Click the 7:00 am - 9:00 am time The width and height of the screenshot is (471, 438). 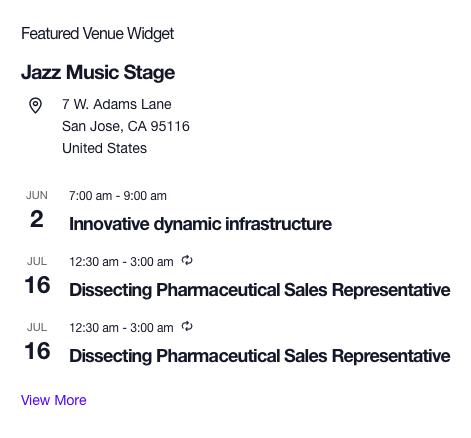point(118,196)
